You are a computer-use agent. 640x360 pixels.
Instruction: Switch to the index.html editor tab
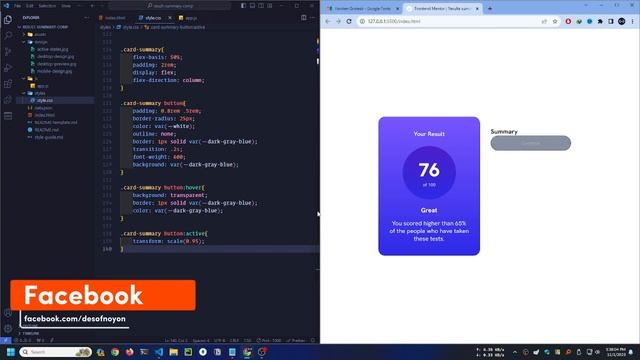point(112,18)
